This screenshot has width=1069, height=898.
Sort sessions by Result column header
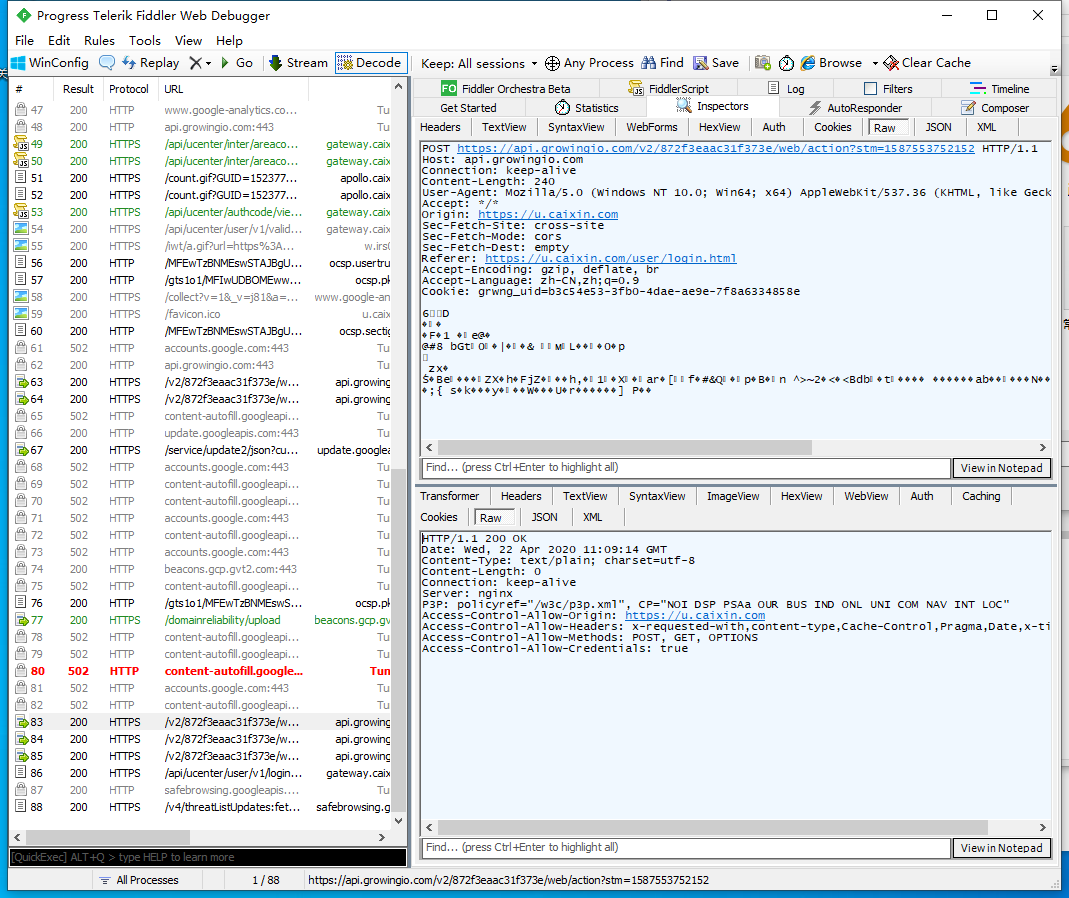pyautogui.click(x=78, y=89)
